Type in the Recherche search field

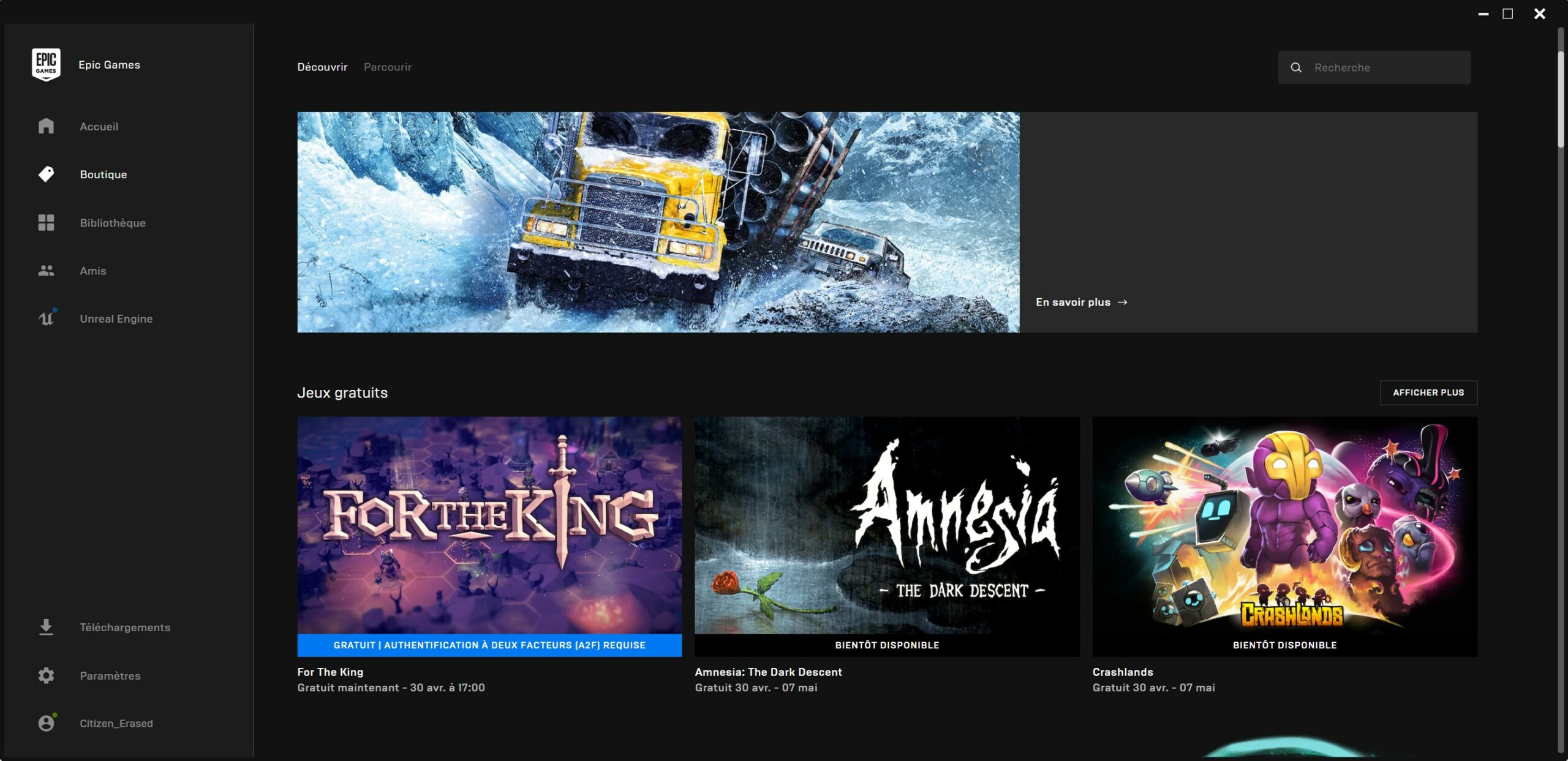(x=1384, y=67)
